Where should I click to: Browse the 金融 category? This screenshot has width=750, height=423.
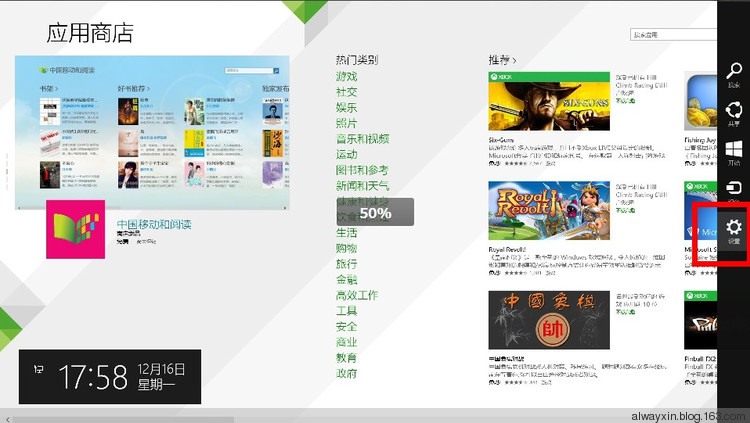coord(346,279)
